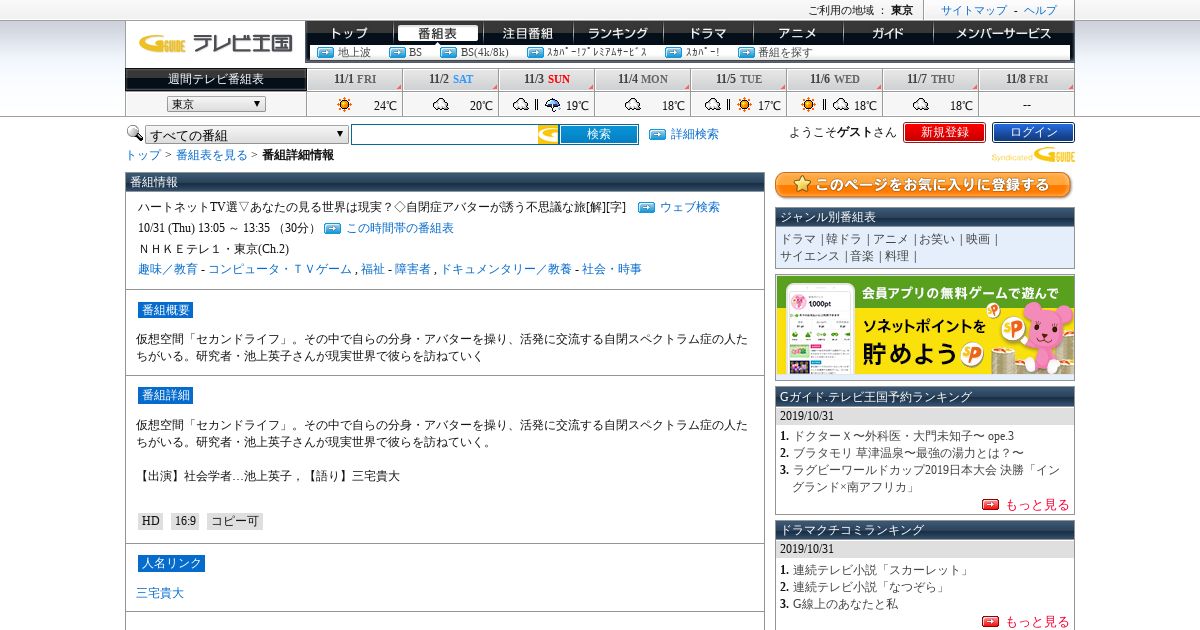Viewport: 1200px width, 630px height.
Task: Open the メンバーサービス navigation tab
Action: (x=1003, y=33)
